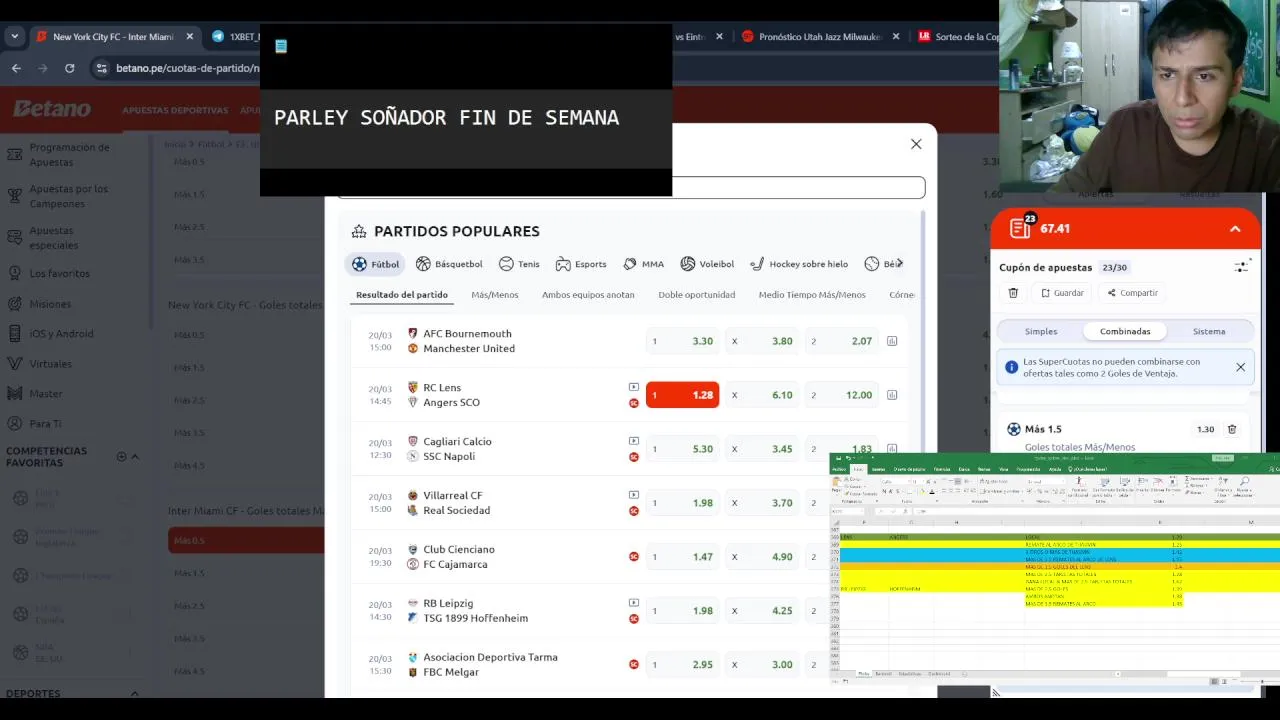Open statistics icon for RC Lens match
1280x720 pixels.
(x=892, y=395)
